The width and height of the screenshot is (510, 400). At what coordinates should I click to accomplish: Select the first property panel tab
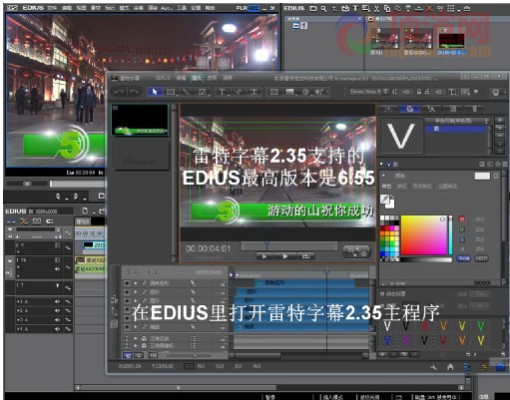[x=388, y=109]
